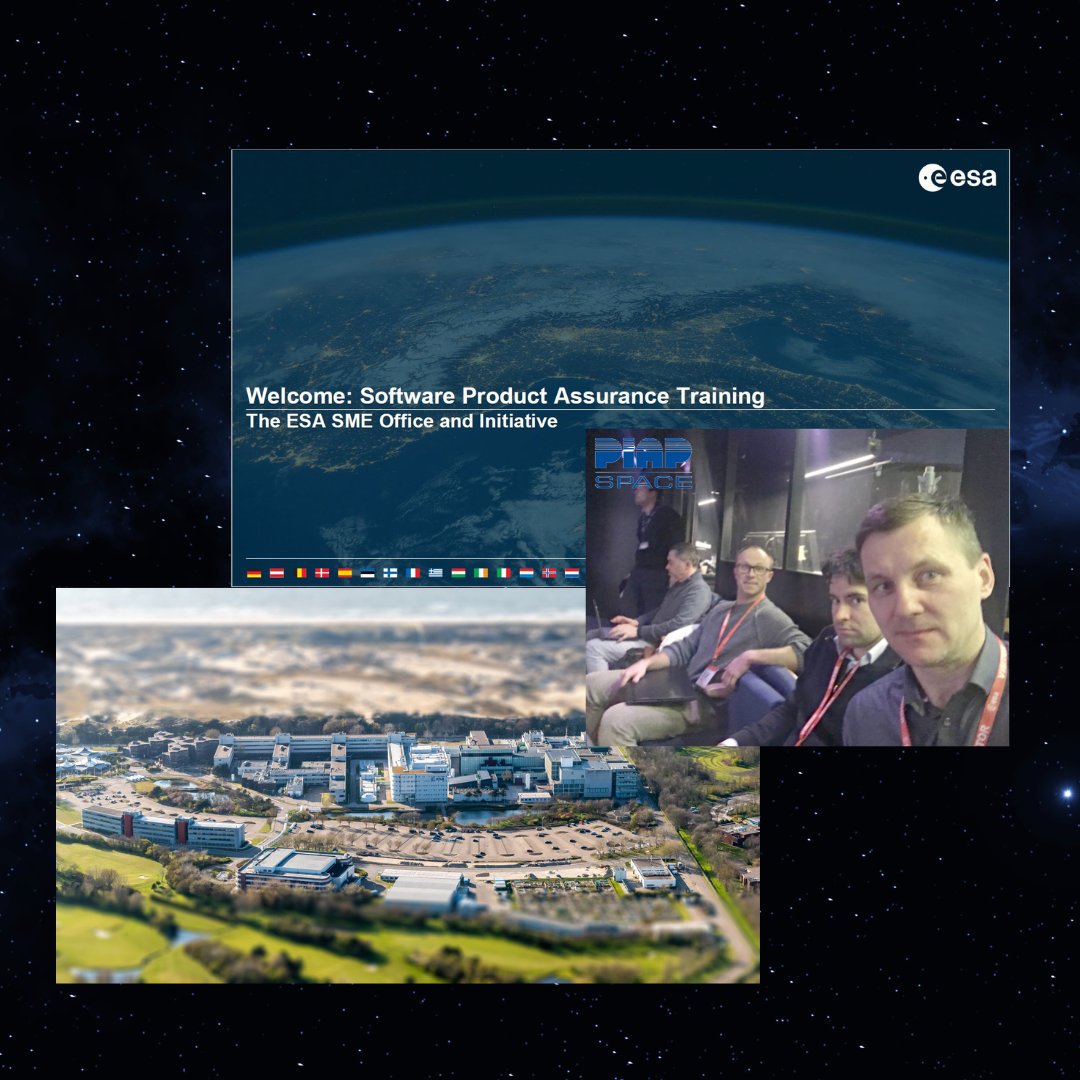The height and width of the screenshot is (1080, 1080).
Task: Click the ESA logo on the slide
Action: point(957,178)
